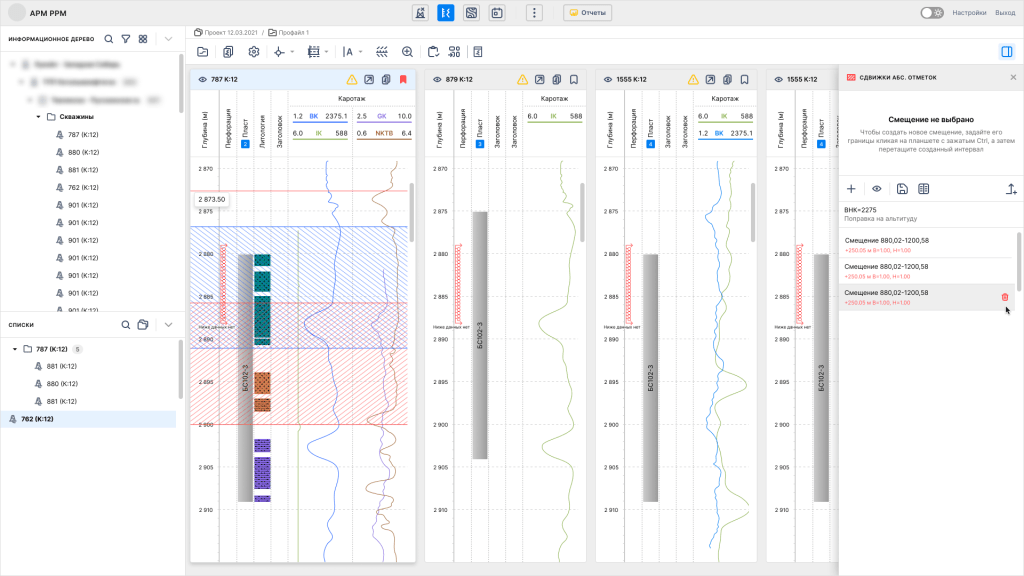
Task: Click the filter icon in Информационное дерево
Action: click(125, 39)
